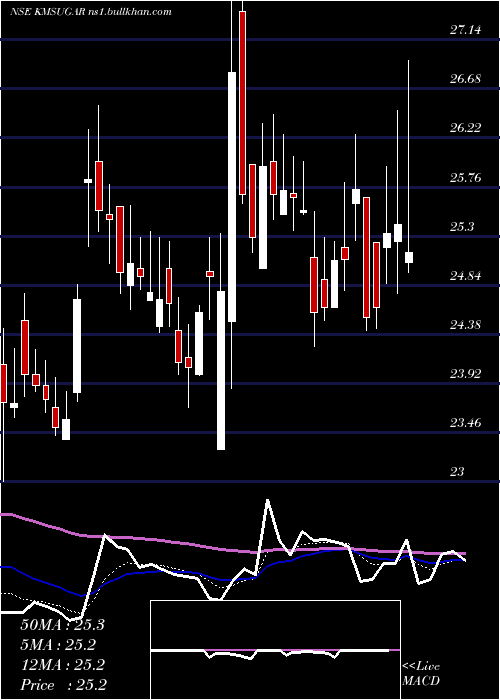Click the 25.76 price axis label
500x700 pixels.
465,178
